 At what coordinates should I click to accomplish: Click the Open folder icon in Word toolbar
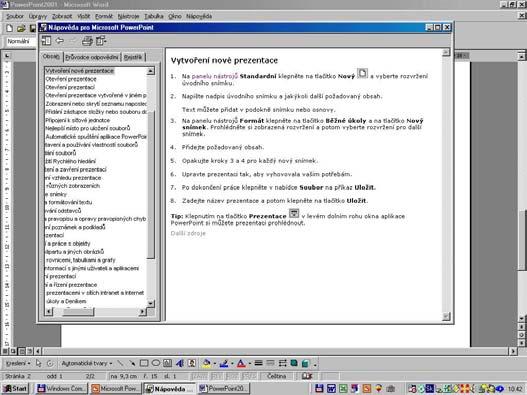[21, 28]
